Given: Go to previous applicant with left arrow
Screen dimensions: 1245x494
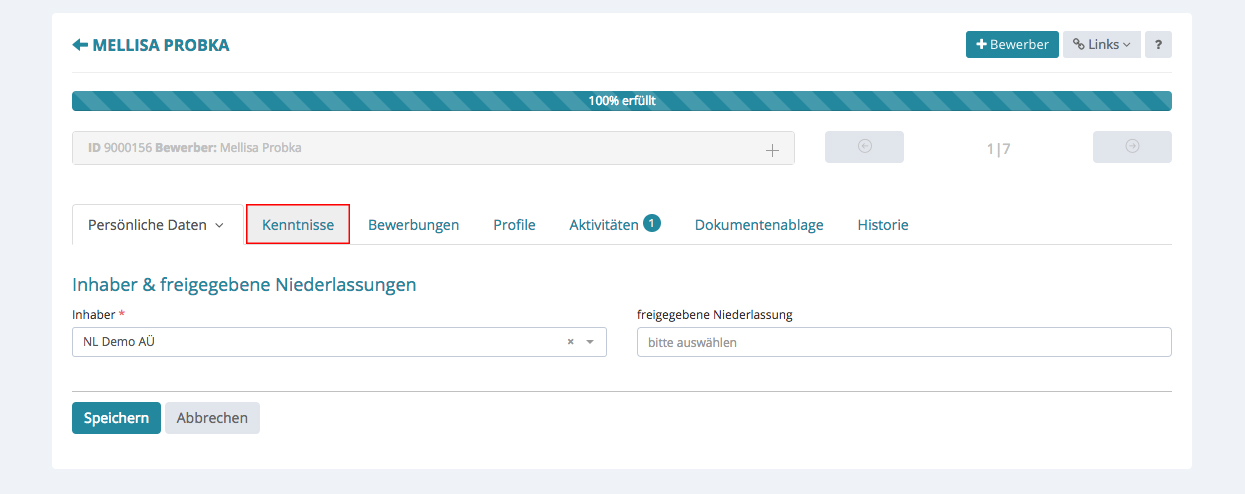Looking at the screenshot, I should tap(864, 147).
